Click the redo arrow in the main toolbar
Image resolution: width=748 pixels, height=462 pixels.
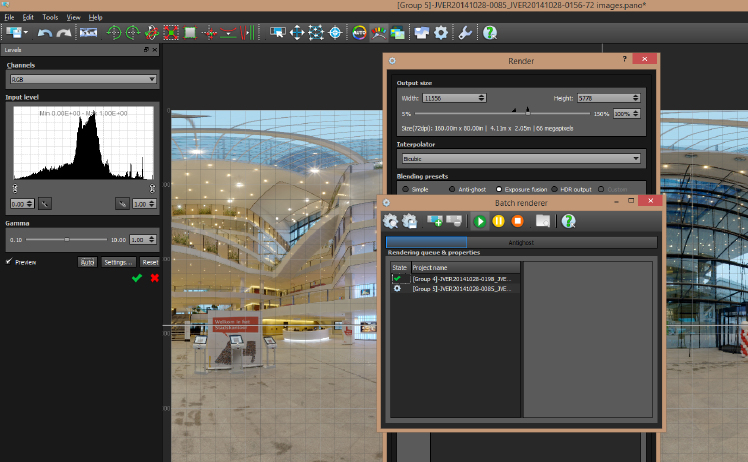tap(63, 33)
